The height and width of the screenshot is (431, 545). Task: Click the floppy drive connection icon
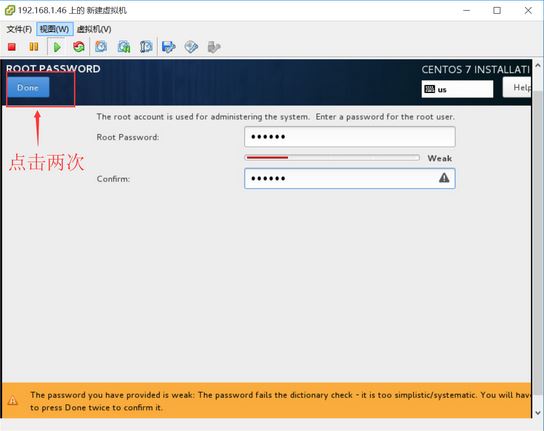pyautogui.click(x=169, y=47)
